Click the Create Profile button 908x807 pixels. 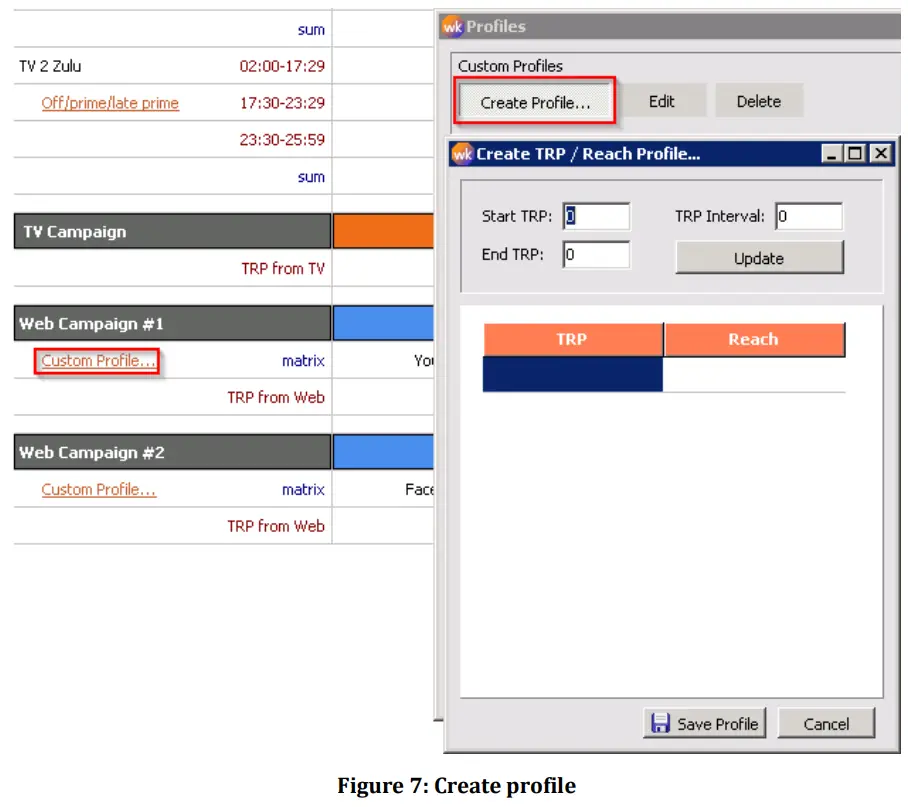pyautogui.click(x=535, y=100)
